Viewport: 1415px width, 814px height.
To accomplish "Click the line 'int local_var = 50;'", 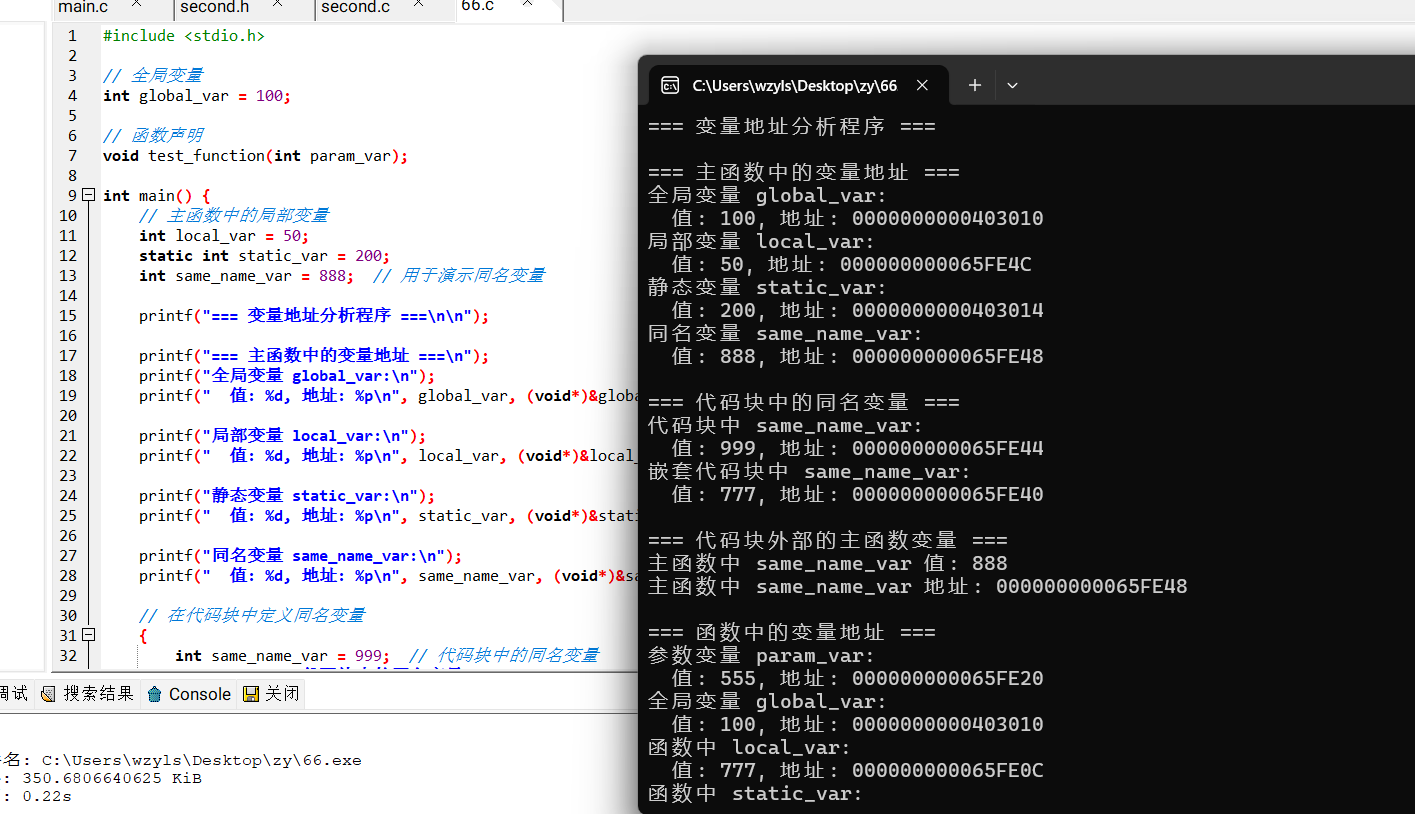I will coord(224,236).
